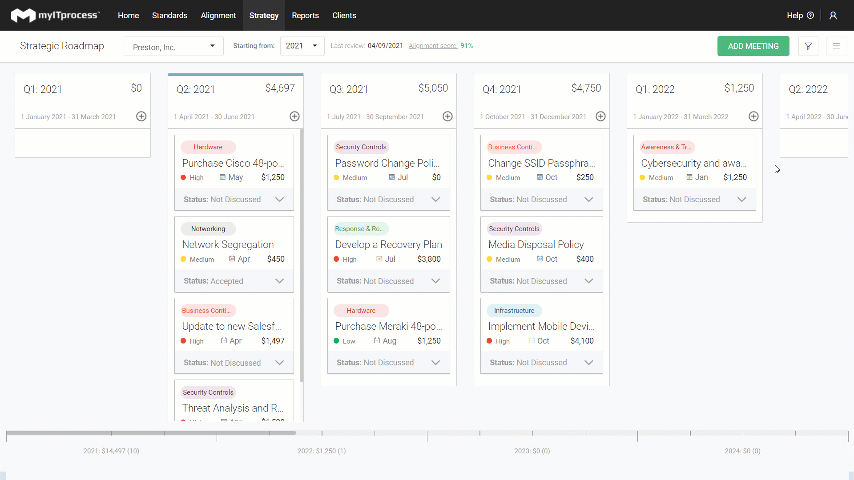Open the filter funnel icon
The image size is (854, 480).
pos(808,46)
